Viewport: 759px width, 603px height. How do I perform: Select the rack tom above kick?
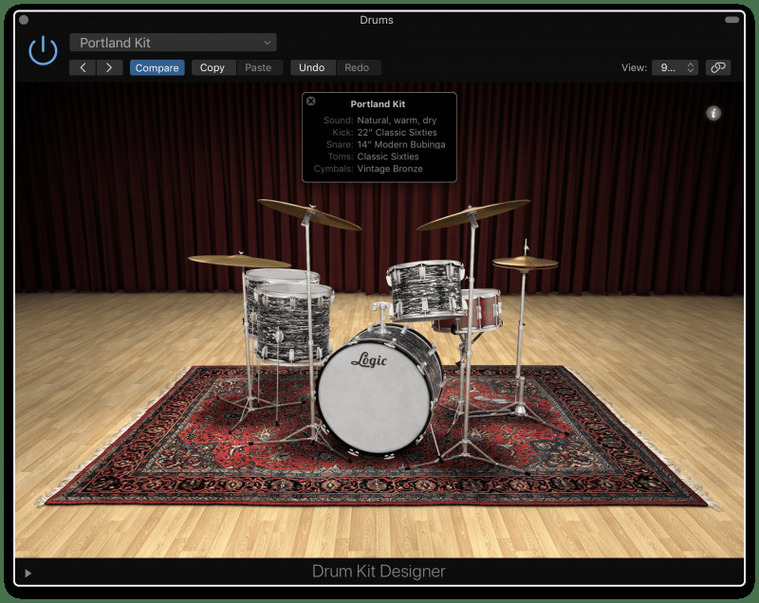coord(426,290)
